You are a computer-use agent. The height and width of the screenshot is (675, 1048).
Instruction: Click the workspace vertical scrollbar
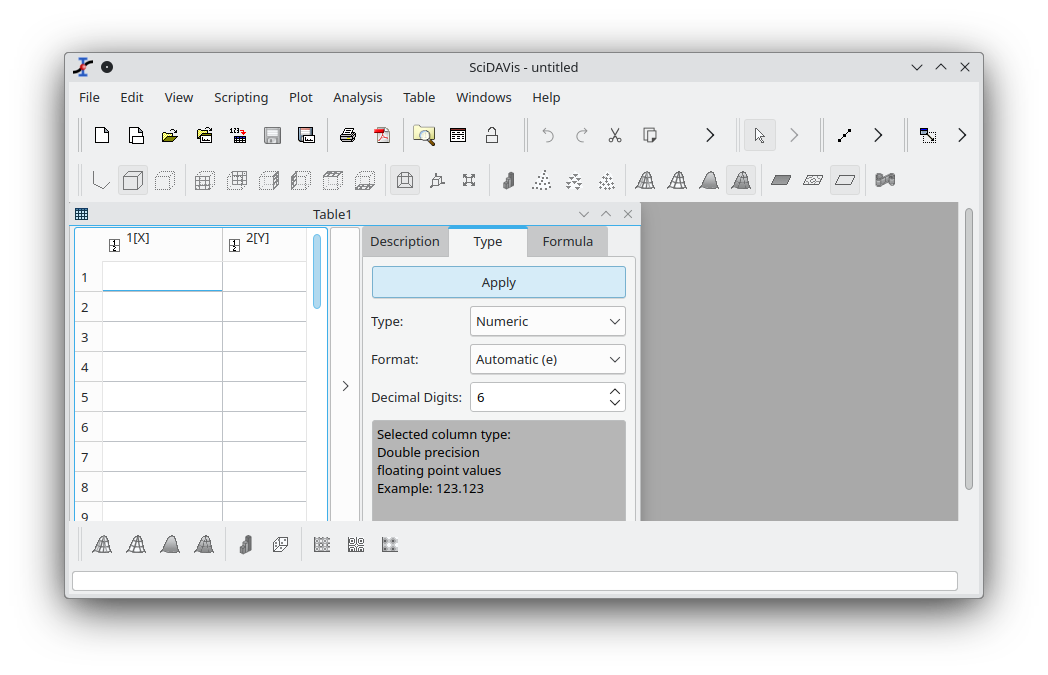(x=968, y=349)
